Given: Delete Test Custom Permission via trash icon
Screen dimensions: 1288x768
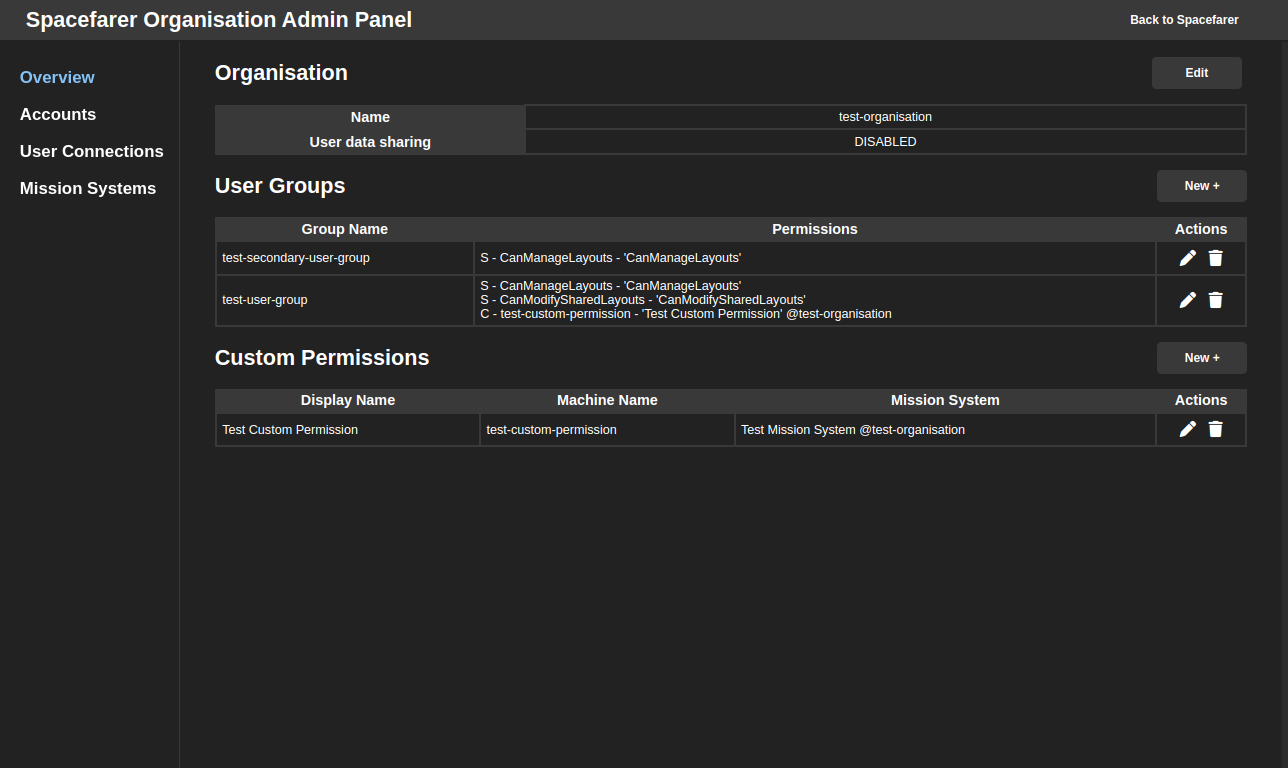Looking at the screenshot, I should coord(1215,429).
